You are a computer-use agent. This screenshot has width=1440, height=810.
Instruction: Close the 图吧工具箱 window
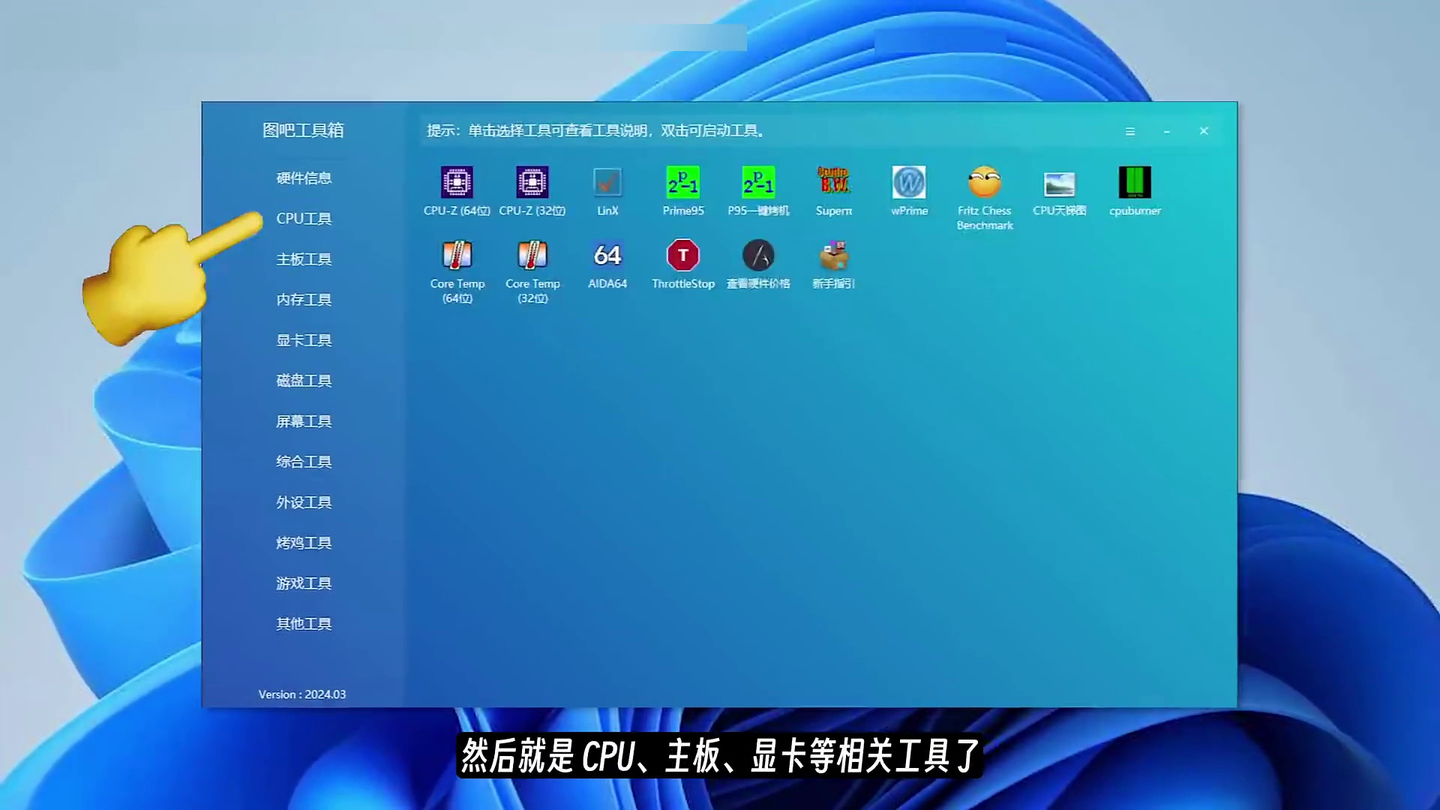tap(1204, 131)
